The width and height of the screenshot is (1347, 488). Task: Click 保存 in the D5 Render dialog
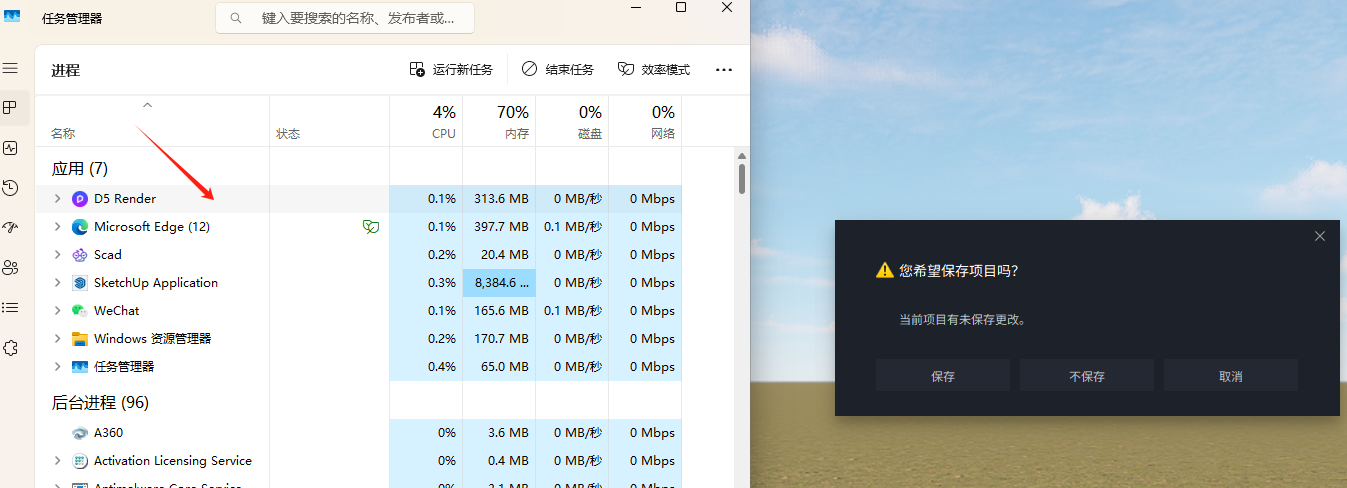pyautogui.click(x=943, y=376)
